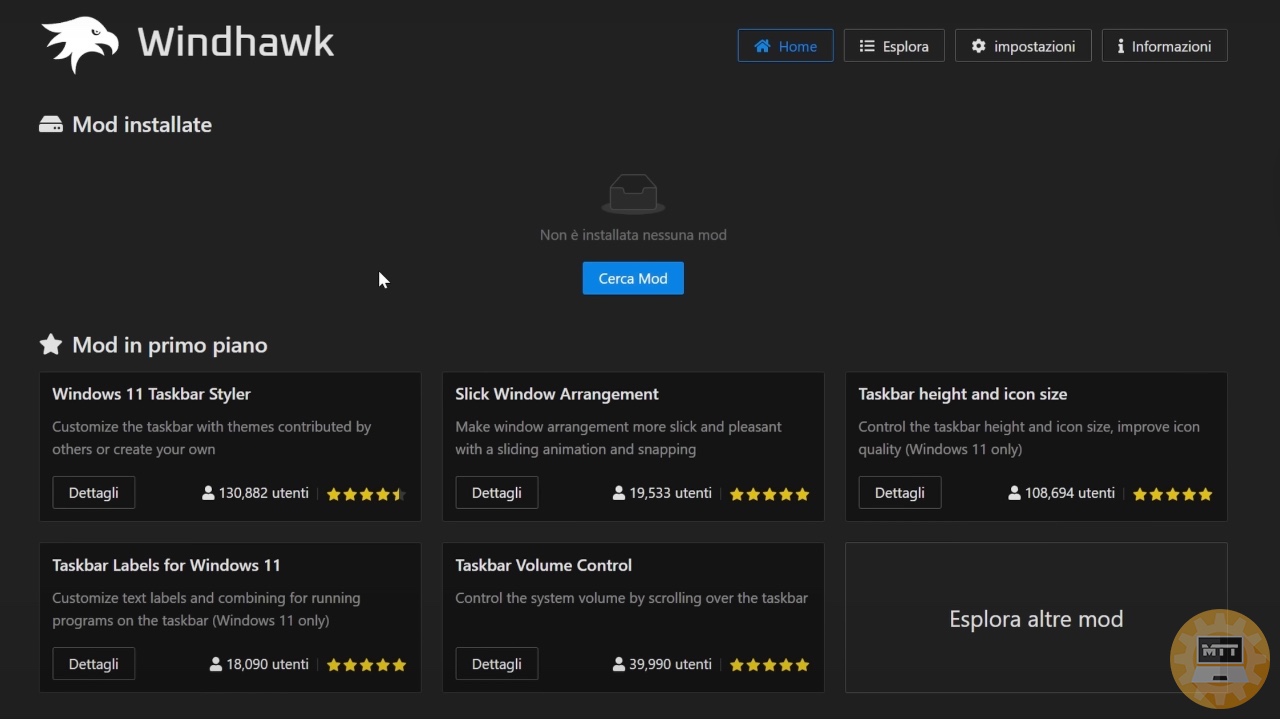Switch to the Esplora tab
This screenshot has width=1280, height=719.
click(x=894, y=46)
